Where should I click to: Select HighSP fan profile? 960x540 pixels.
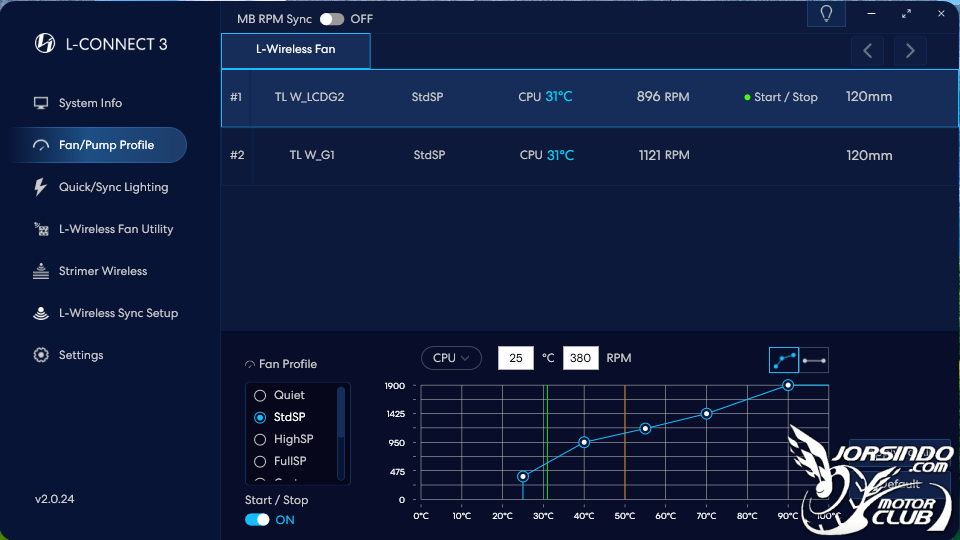[284, 439]
